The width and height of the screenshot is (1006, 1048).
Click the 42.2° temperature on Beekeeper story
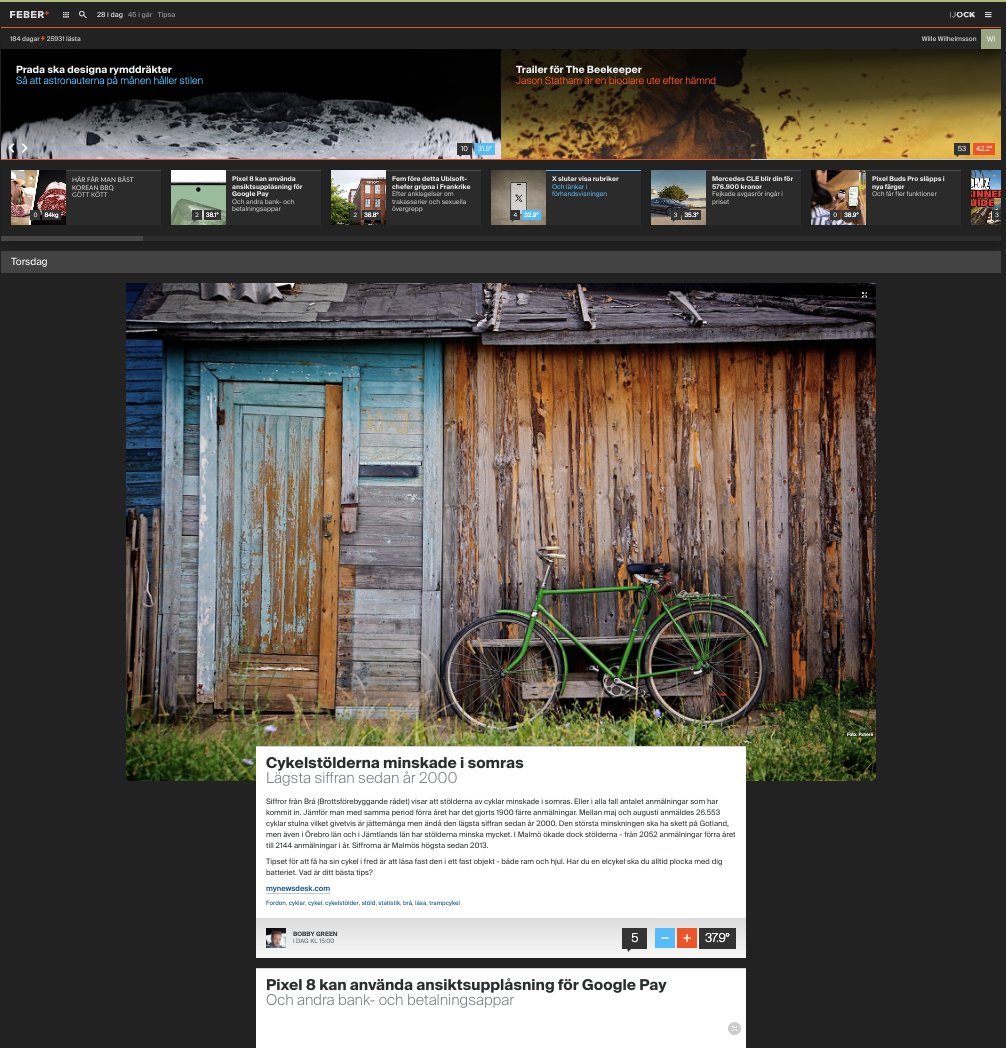point(983,149)
